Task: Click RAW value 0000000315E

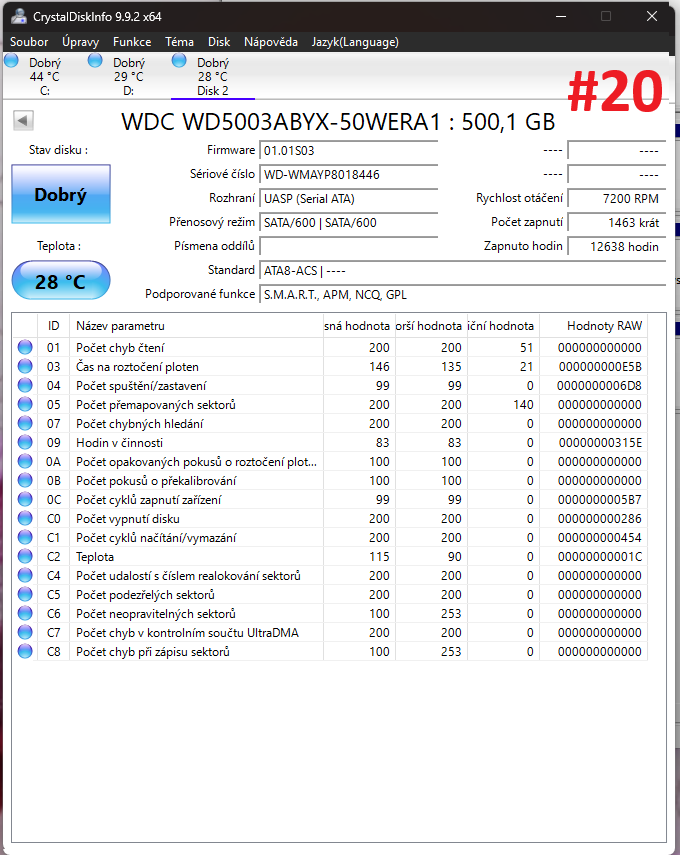Action: coord(600,443)
